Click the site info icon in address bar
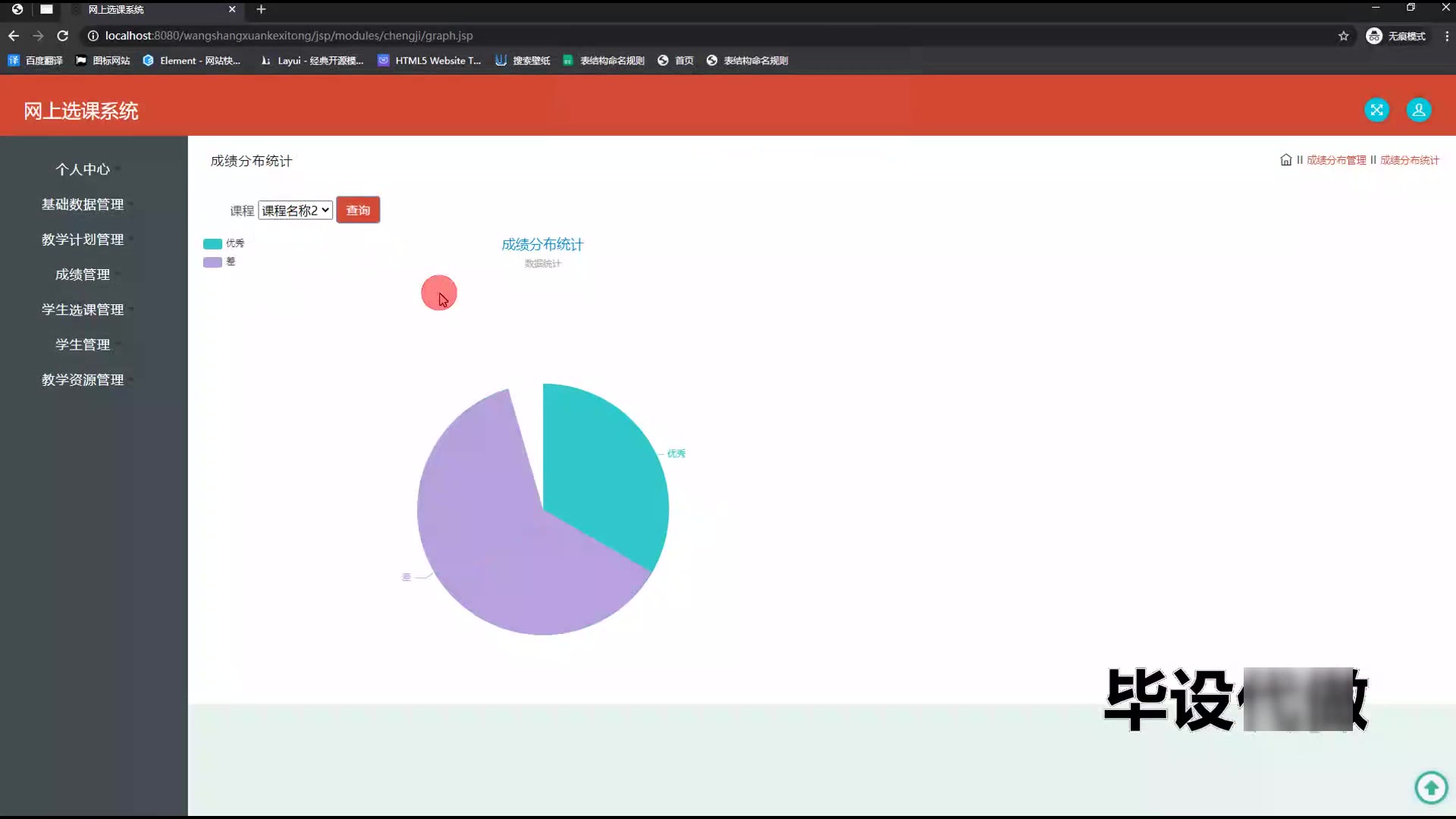The image size is (1456, 819). (x=93, y=36)
